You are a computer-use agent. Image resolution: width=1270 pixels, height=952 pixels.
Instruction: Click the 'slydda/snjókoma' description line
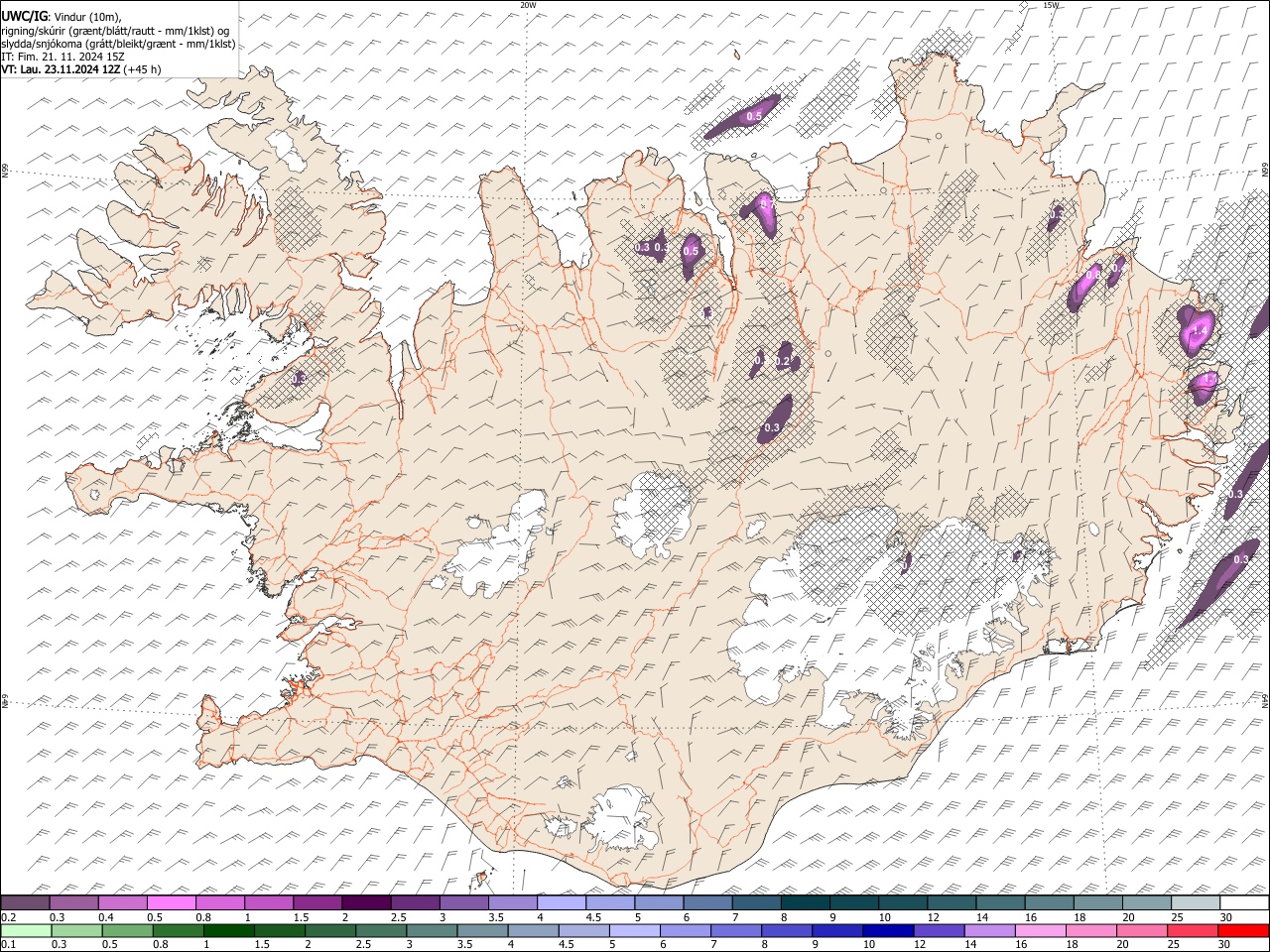[x=118, y=44]
